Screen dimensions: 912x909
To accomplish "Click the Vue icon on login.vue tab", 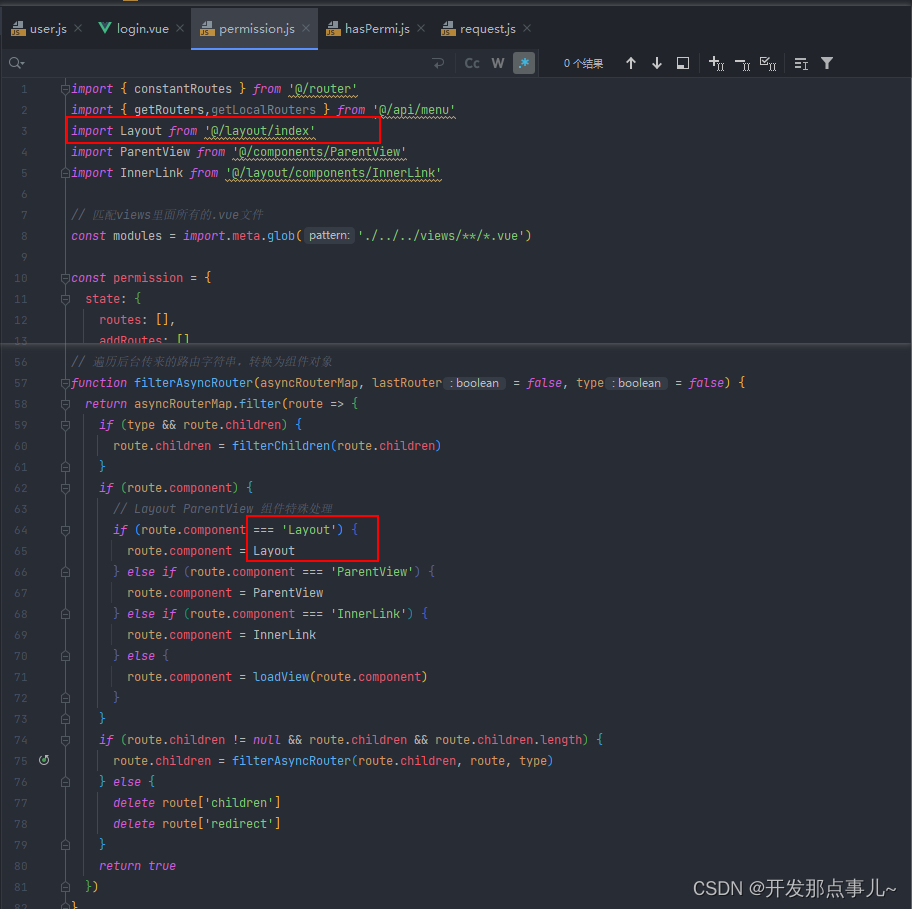I will [105, 28].
